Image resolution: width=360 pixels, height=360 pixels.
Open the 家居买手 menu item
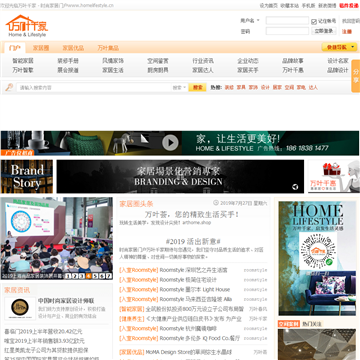point(248,70)
